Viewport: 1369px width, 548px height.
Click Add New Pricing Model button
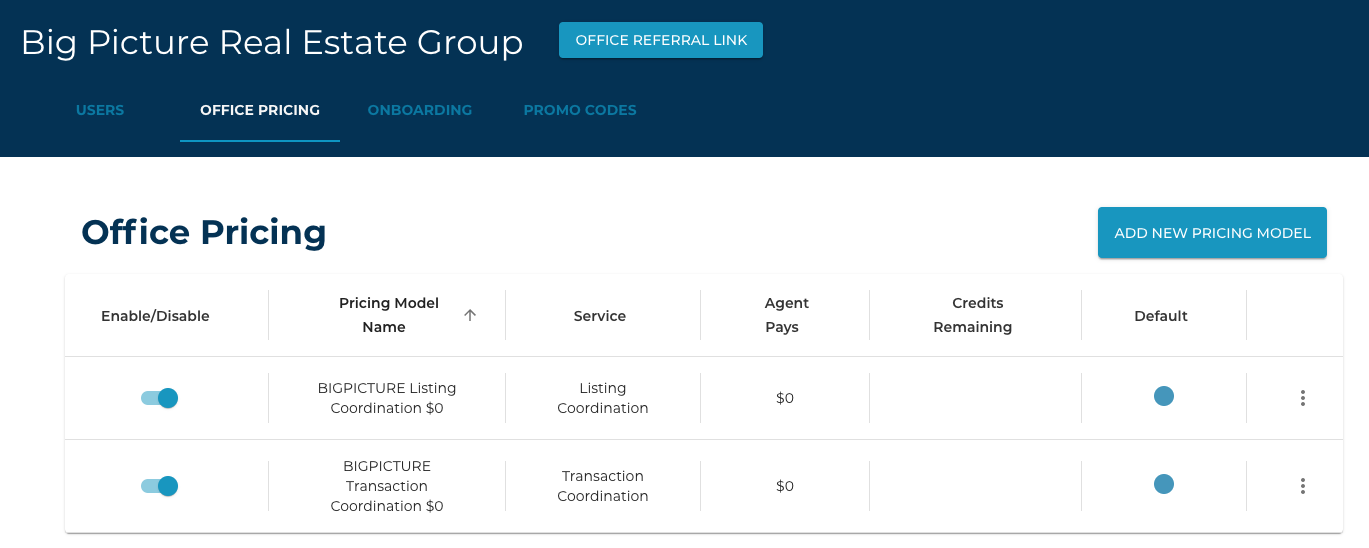tap(1212, 233)
